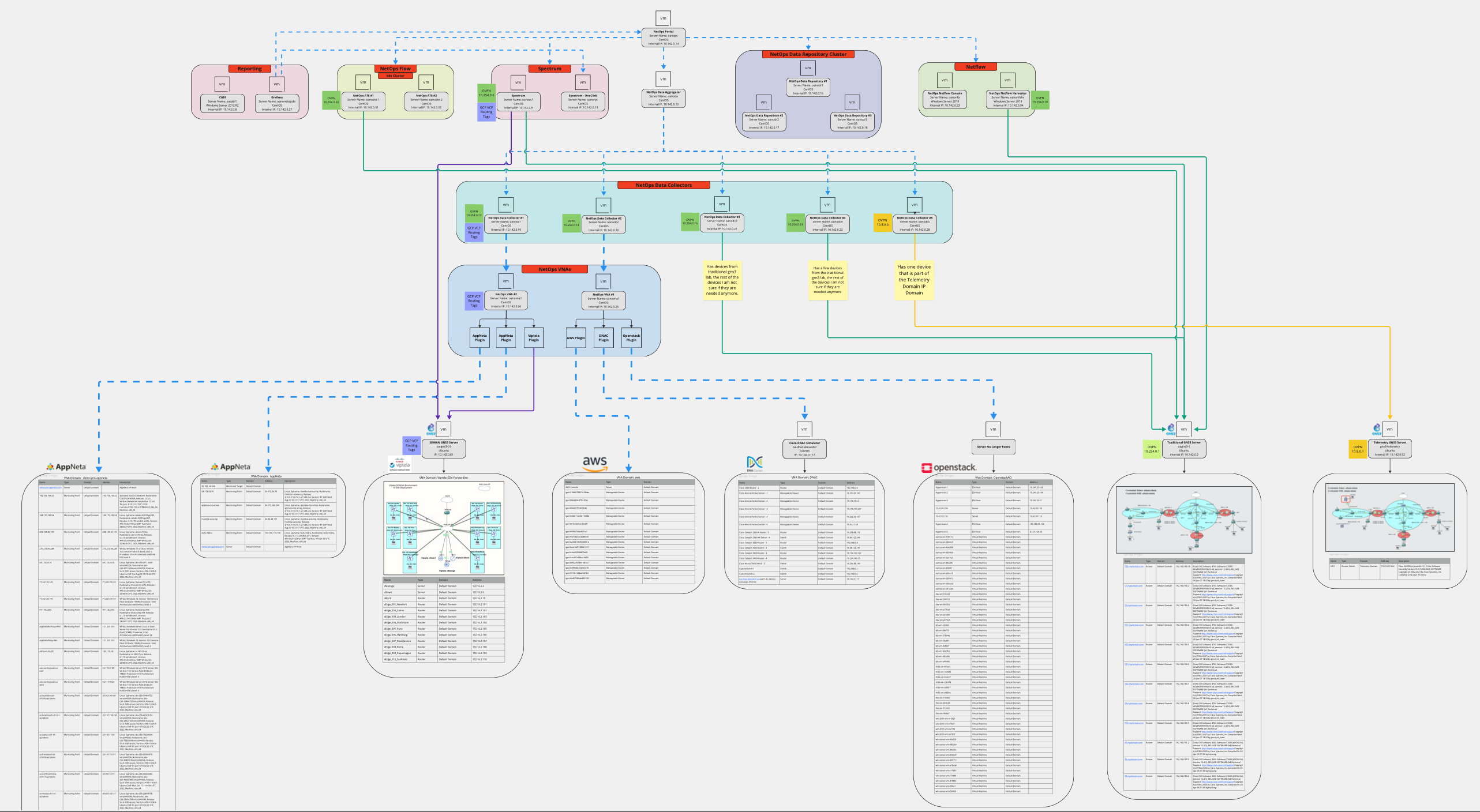Select the Spectrum group title label
Screen dimensions: 1480x812
(x=549, y=69)
